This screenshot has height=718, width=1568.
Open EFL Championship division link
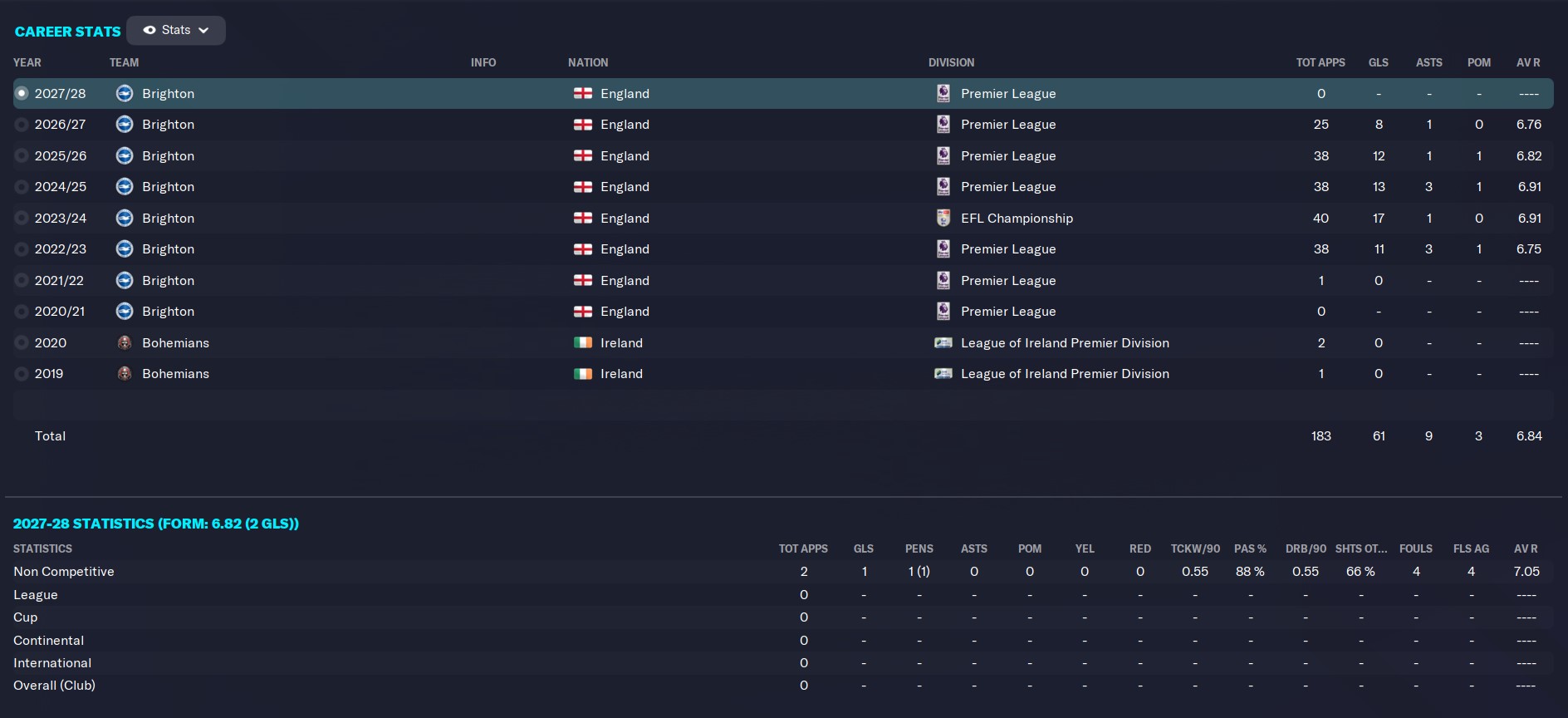pos(1017,218)
